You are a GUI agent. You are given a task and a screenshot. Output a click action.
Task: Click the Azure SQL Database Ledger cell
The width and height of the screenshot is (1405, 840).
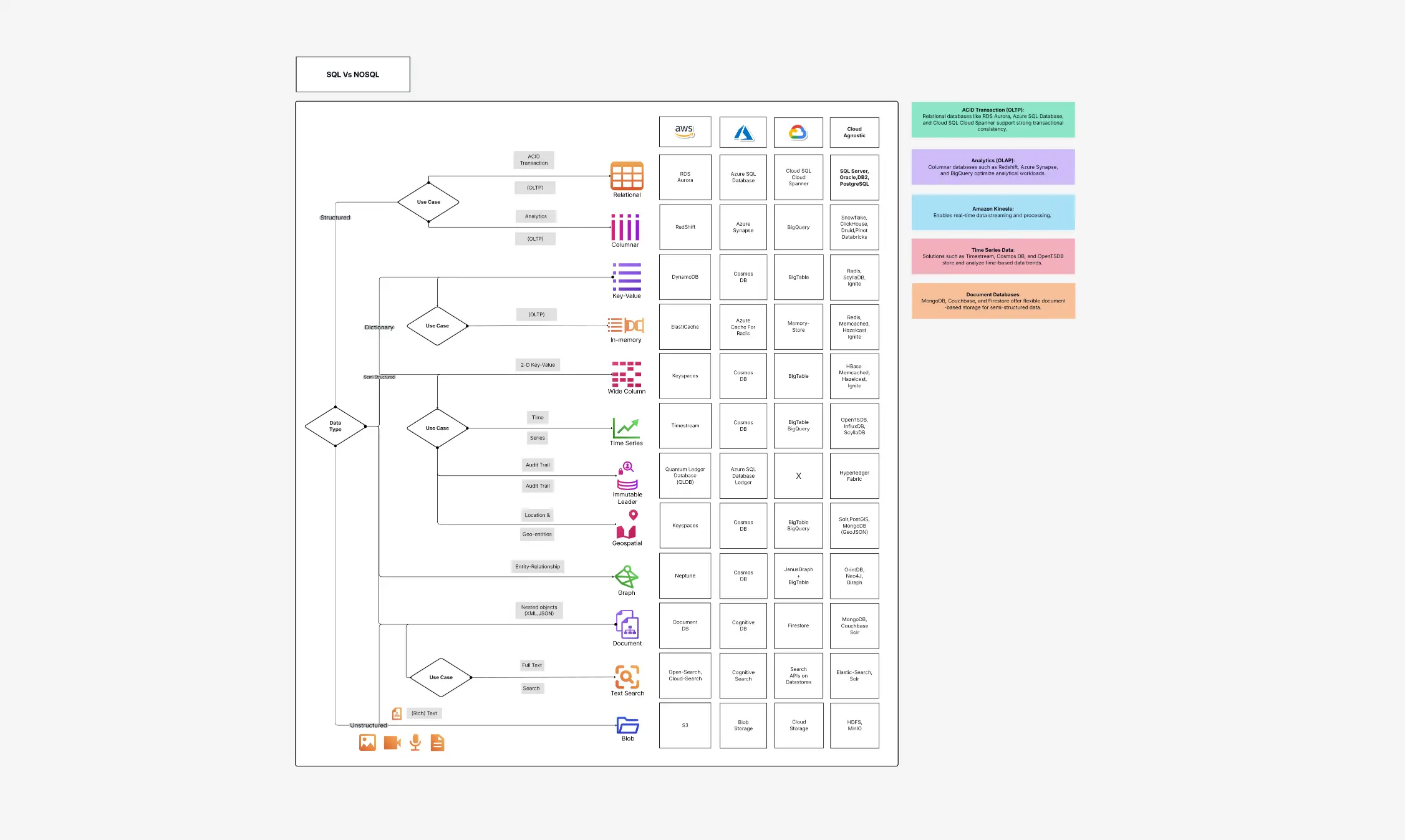[743, 476]
